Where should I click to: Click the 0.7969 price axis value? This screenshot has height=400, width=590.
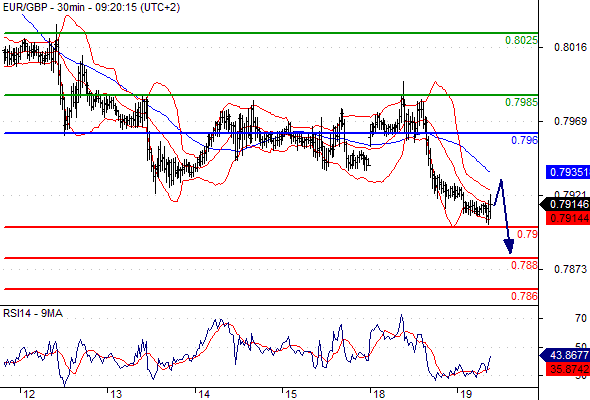click(x=570, y=121)
